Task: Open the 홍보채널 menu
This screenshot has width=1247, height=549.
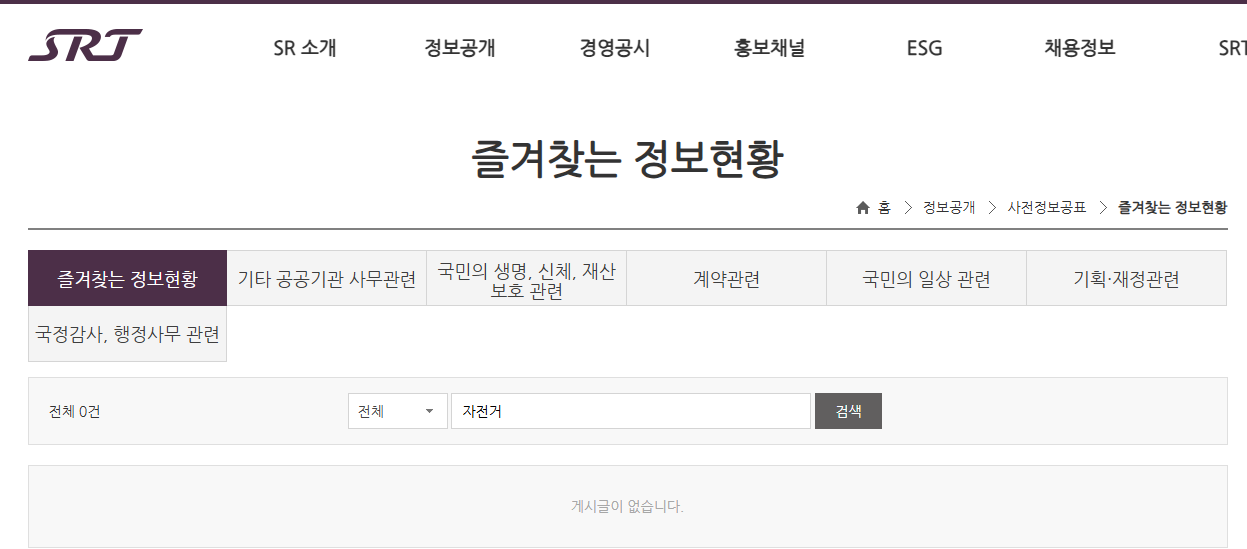Action: pos(769,48)
